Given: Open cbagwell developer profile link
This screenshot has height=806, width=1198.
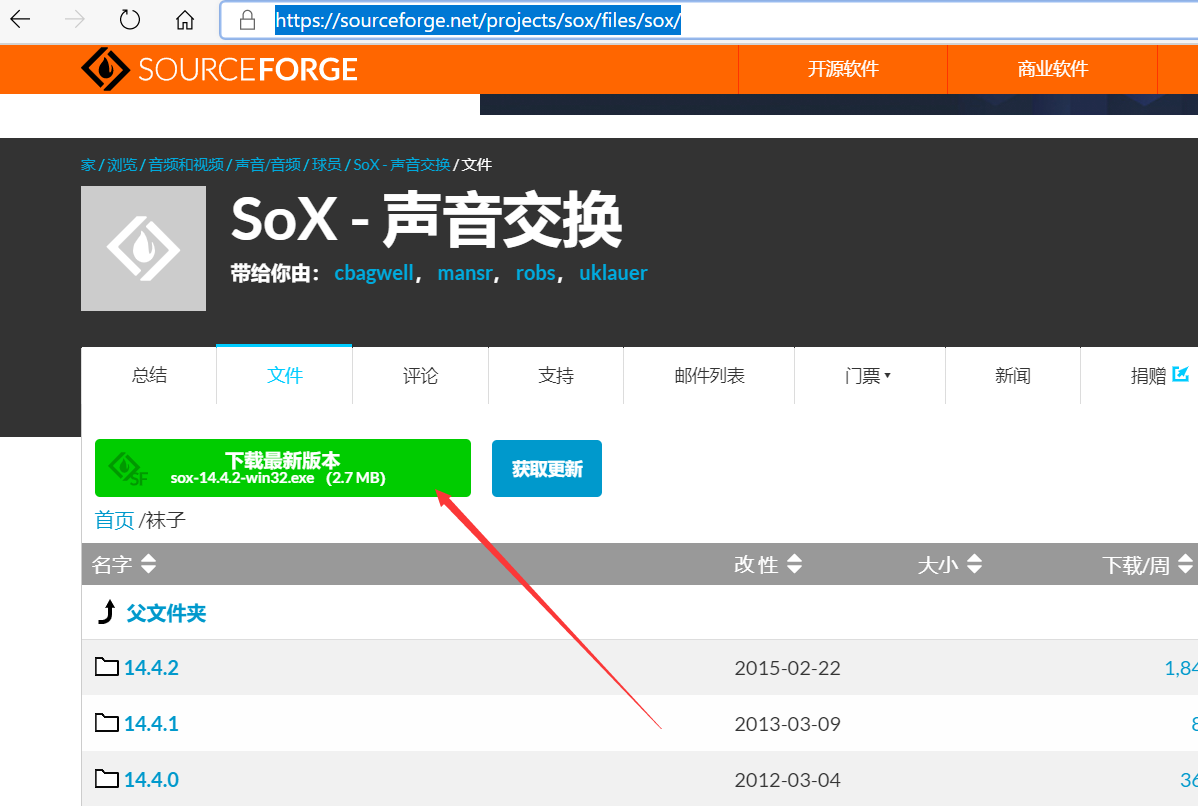Looking at the screenshot, I should click(374, 273).
